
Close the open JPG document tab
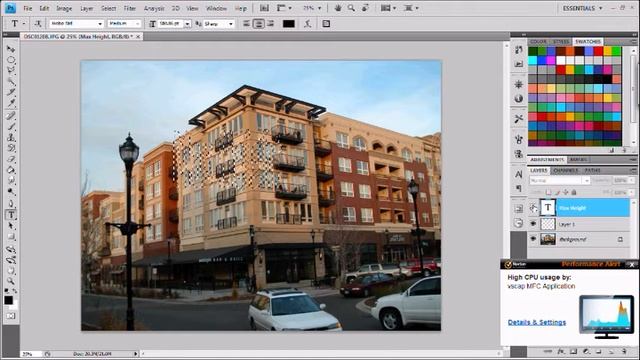coord(138,36)
